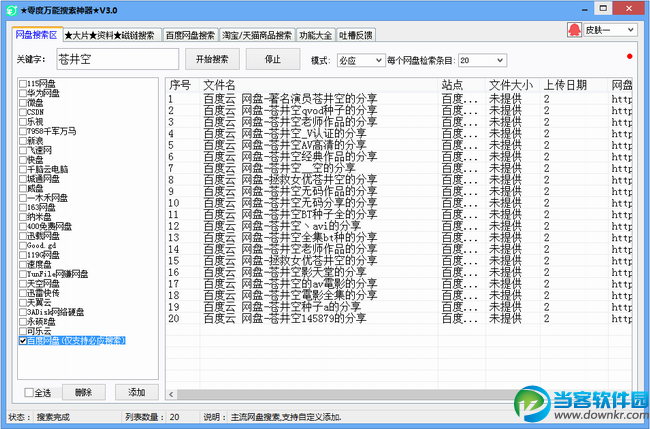Click the 上传日期 column header
Screen dimensions: 650x429
pyautogui.click(x=574, y=85)
